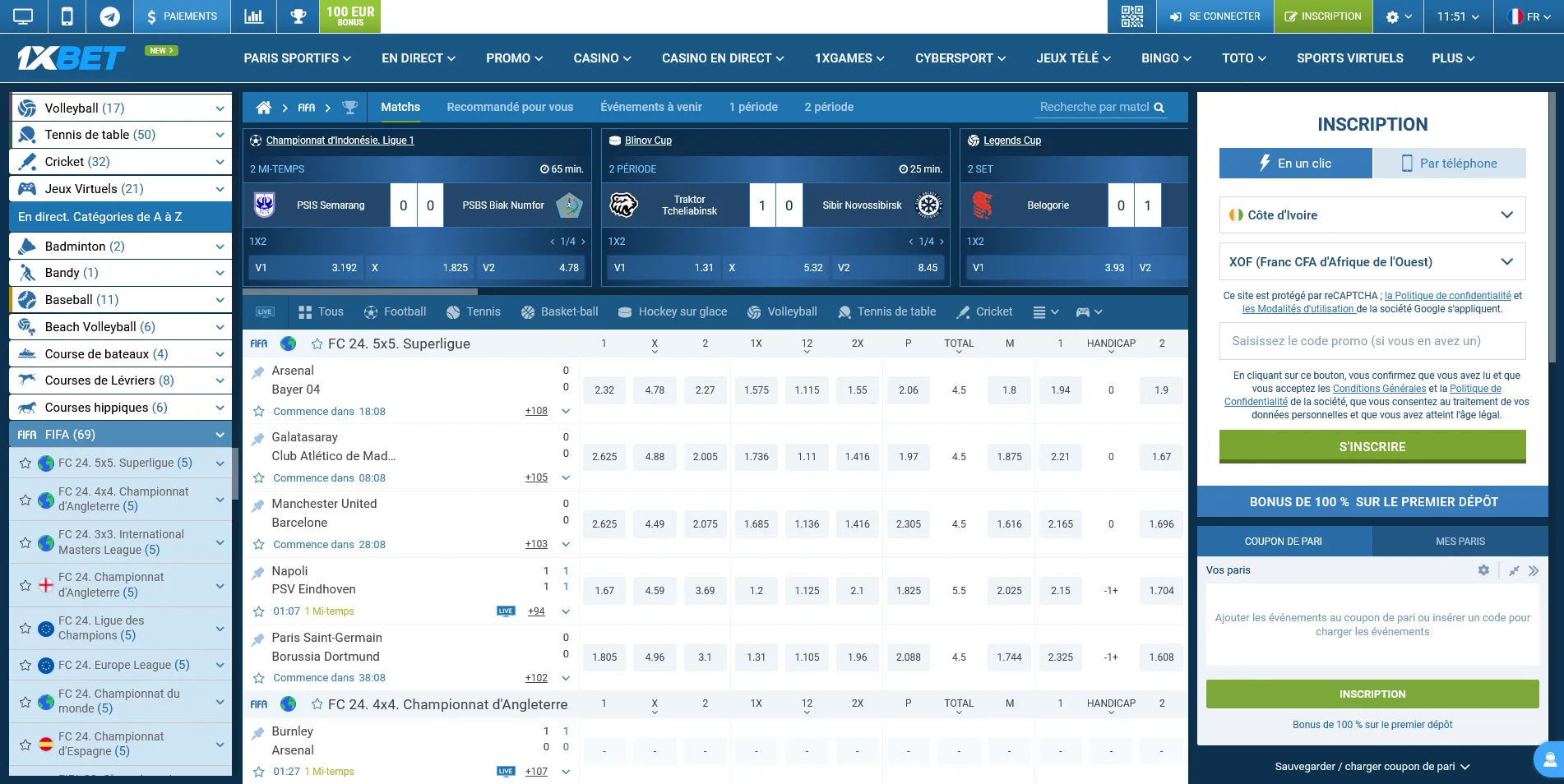The width and height of the screenshot is (1564, 784).
Task: Open the Conditions Générales link
Action: click(x=1379, y=389)
